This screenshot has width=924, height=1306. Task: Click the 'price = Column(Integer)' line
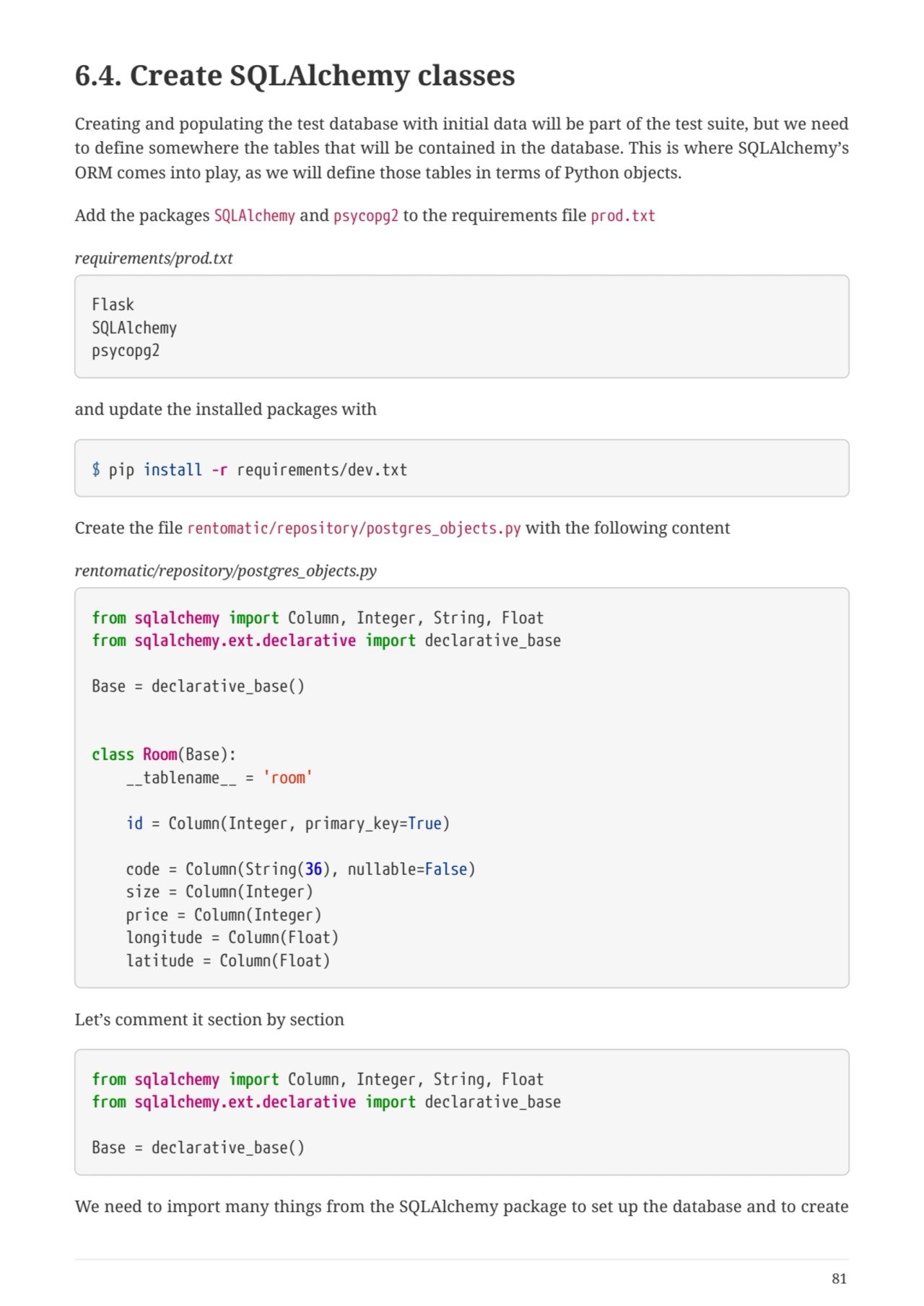click(x=224, y=915)
